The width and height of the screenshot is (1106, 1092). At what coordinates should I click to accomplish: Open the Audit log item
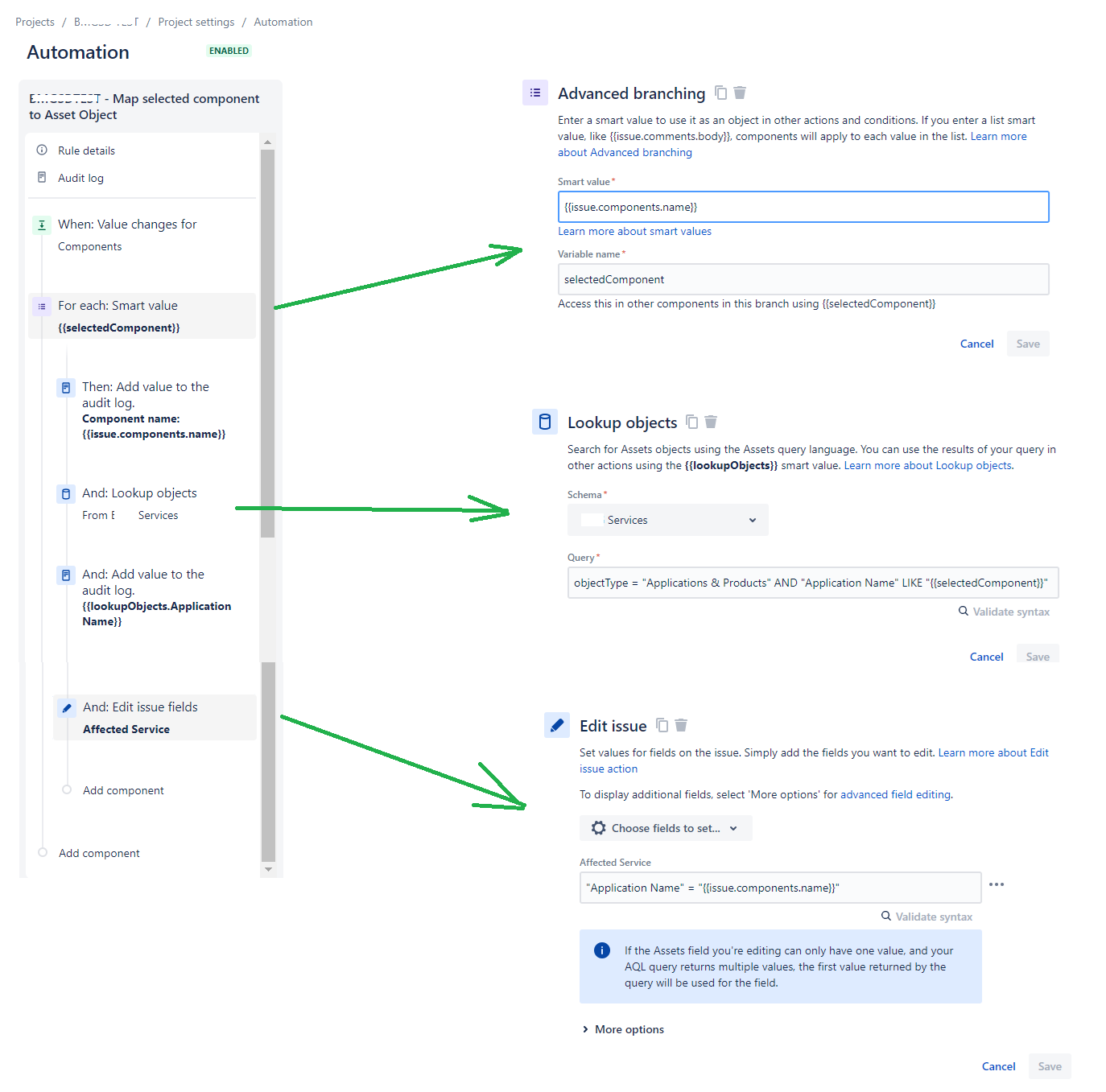pos(80,178)
